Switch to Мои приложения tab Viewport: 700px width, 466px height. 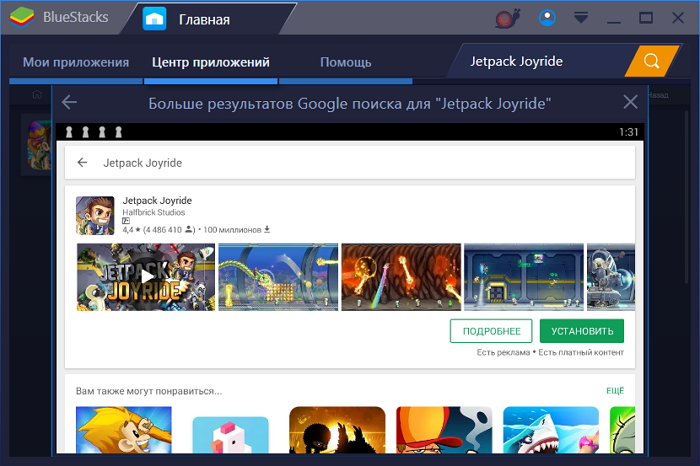[x=76, y=62]
